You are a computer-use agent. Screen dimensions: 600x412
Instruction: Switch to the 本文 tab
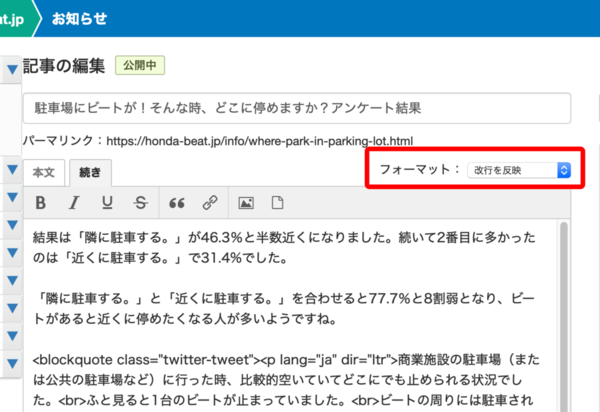click(44, 173)
